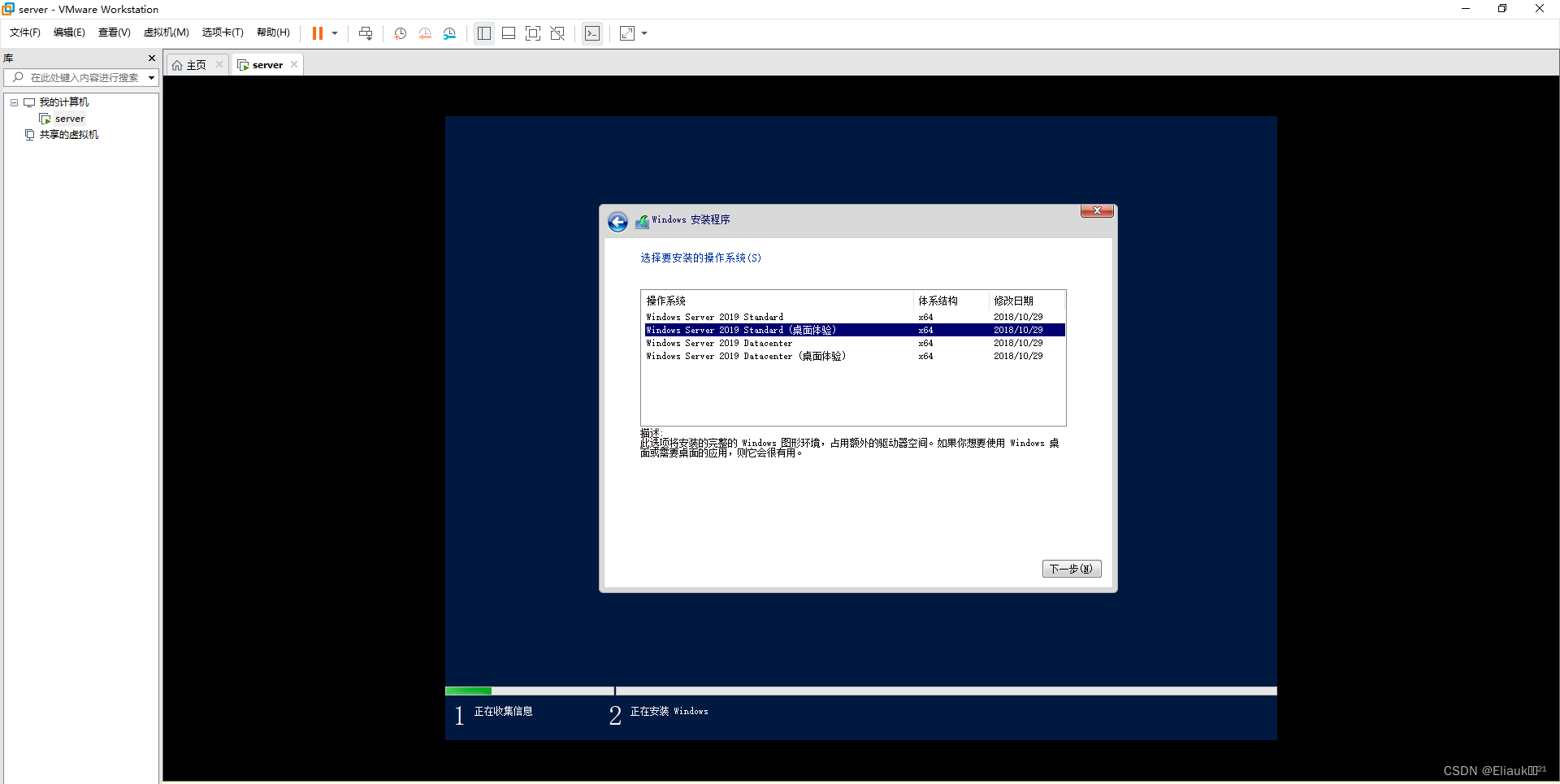
Task: Open the snapshot manager
Action: 449,33
